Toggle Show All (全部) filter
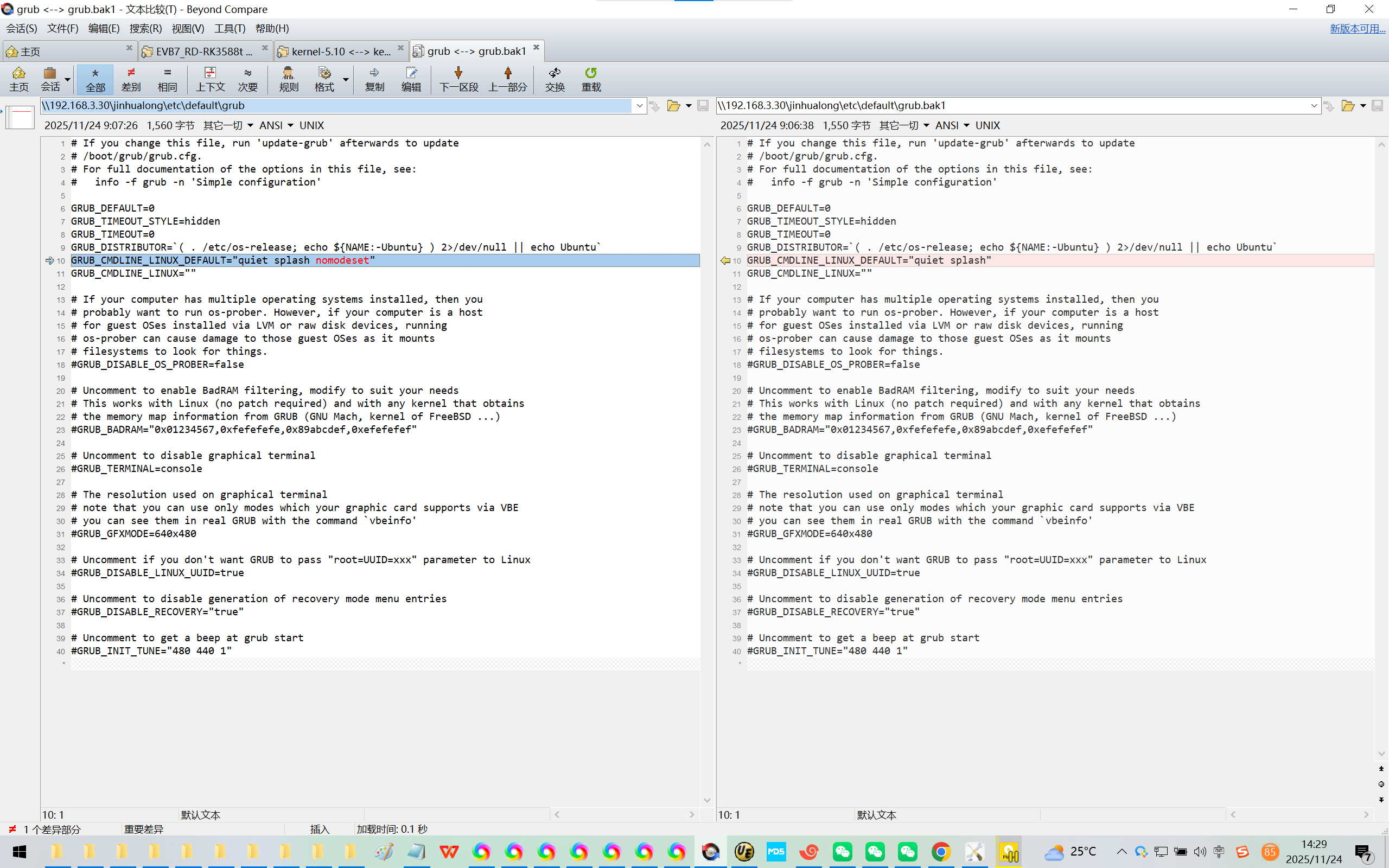This screenshot has height=868, width=1389. coord(95,79)
